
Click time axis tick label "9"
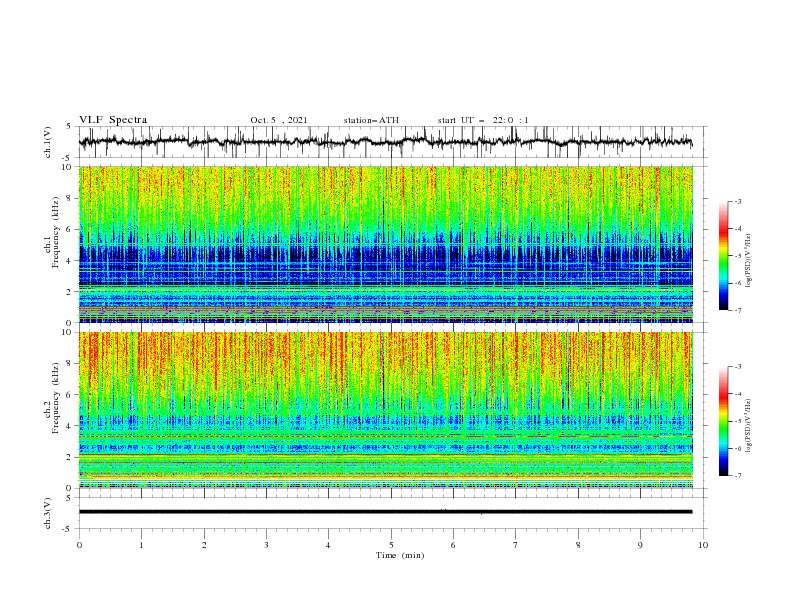pyautogui.click(x=640, y=545)
